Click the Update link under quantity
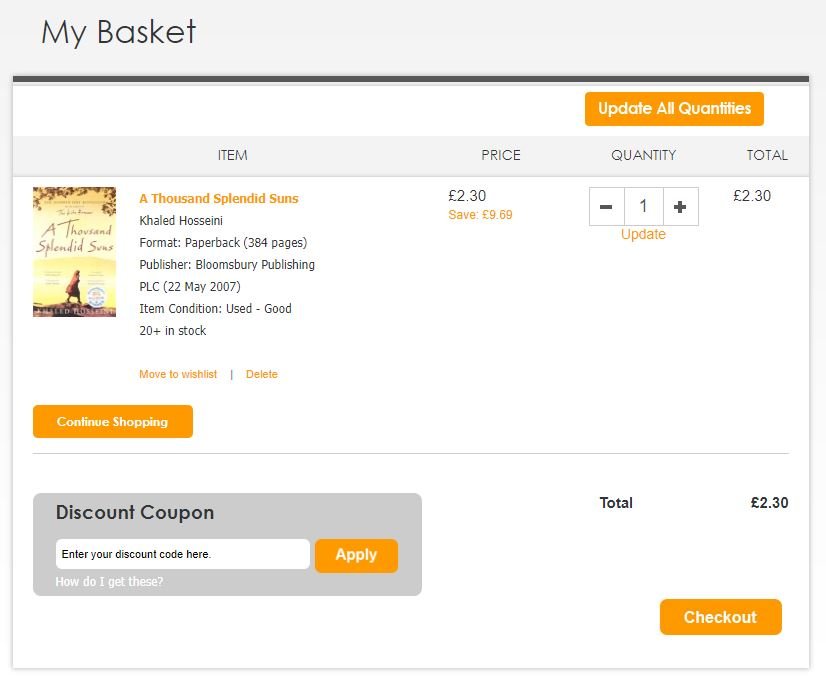 tap(643, 234)
